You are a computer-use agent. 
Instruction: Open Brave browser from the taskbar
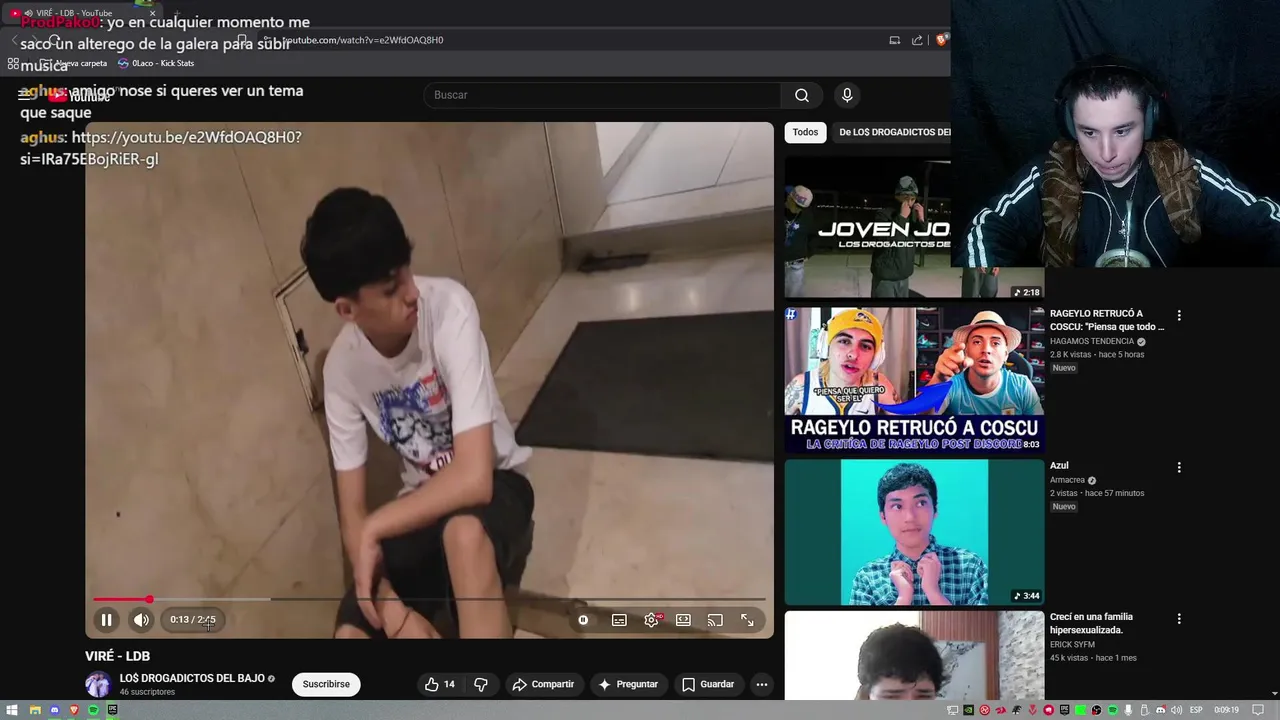coord(74,710)
